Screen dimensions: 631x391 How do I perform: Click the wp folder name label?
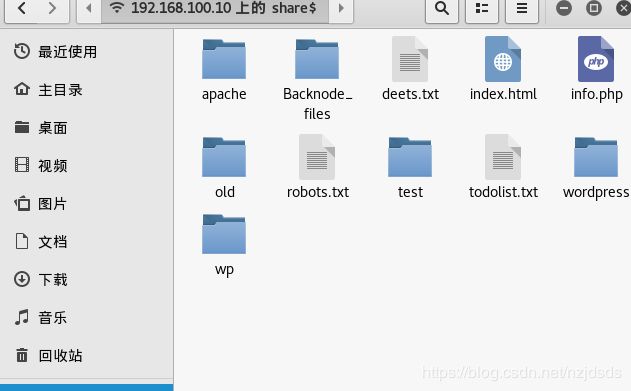[x=224, y=270]
